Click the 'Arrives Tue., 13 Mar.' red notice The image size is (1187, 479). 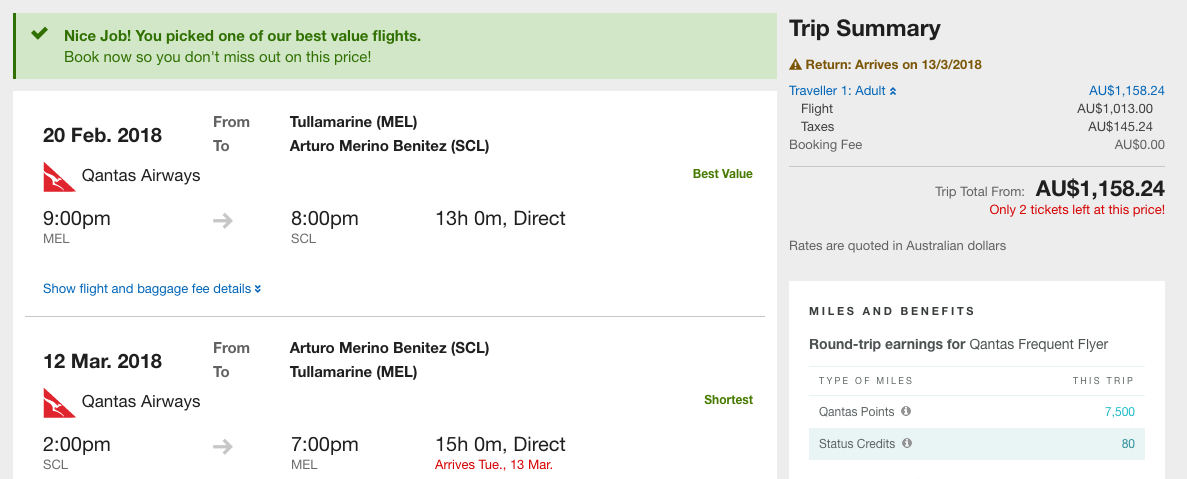coord(494,465)
